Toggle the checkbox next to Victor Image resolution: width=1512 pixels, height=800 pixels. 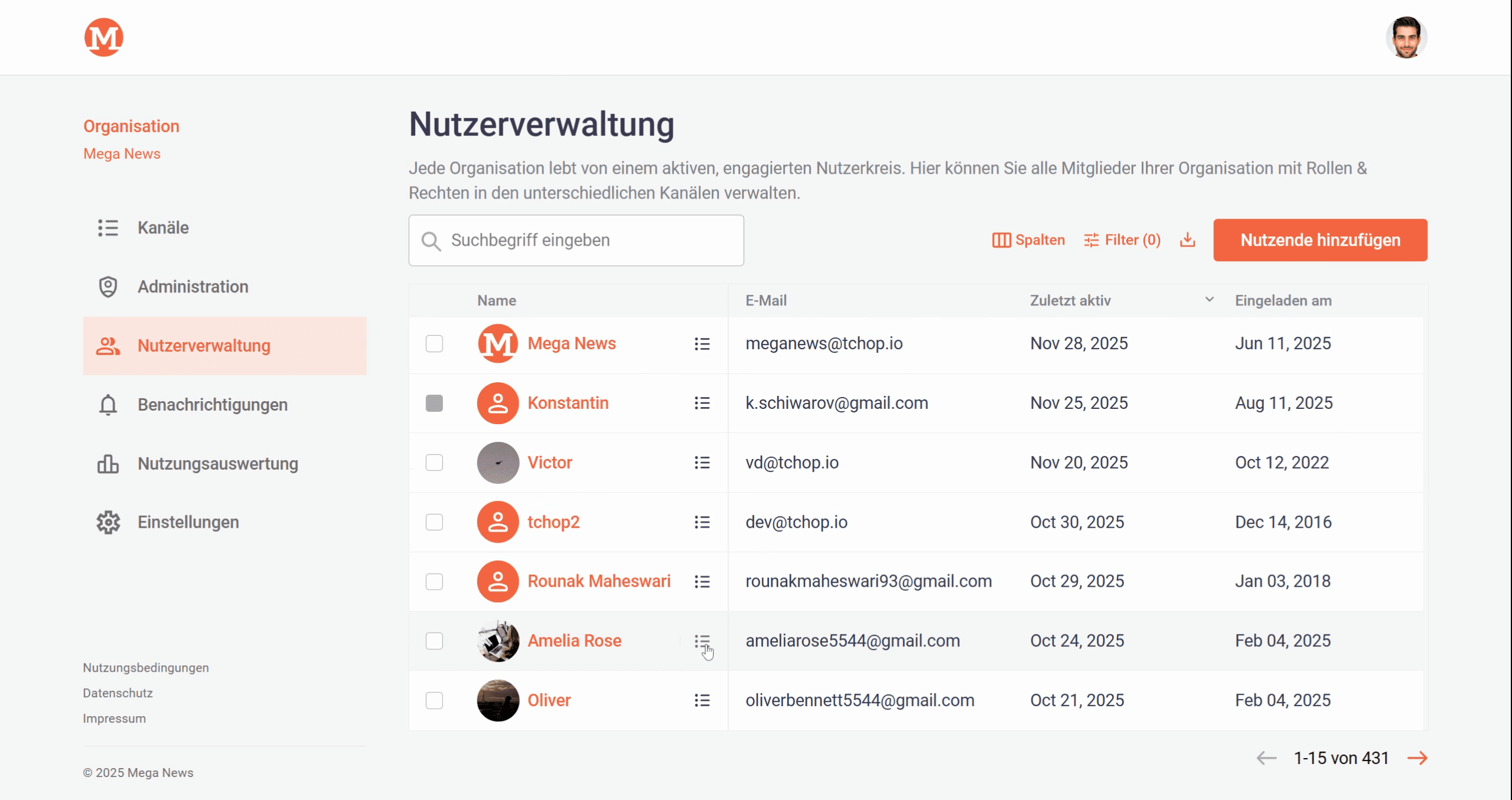point(434,463)
